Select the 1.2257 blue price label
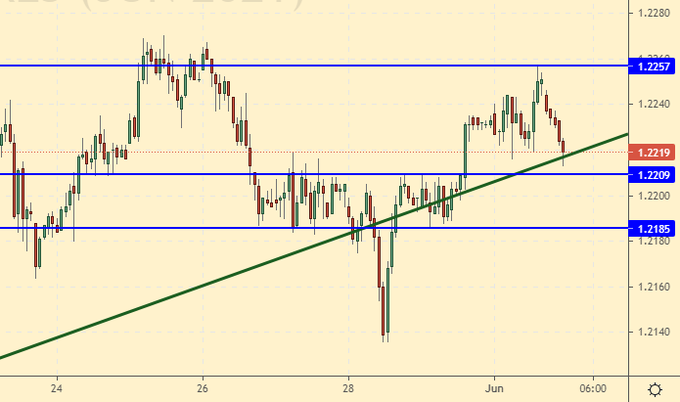This screenshot has height=402, width=680. 654,66
